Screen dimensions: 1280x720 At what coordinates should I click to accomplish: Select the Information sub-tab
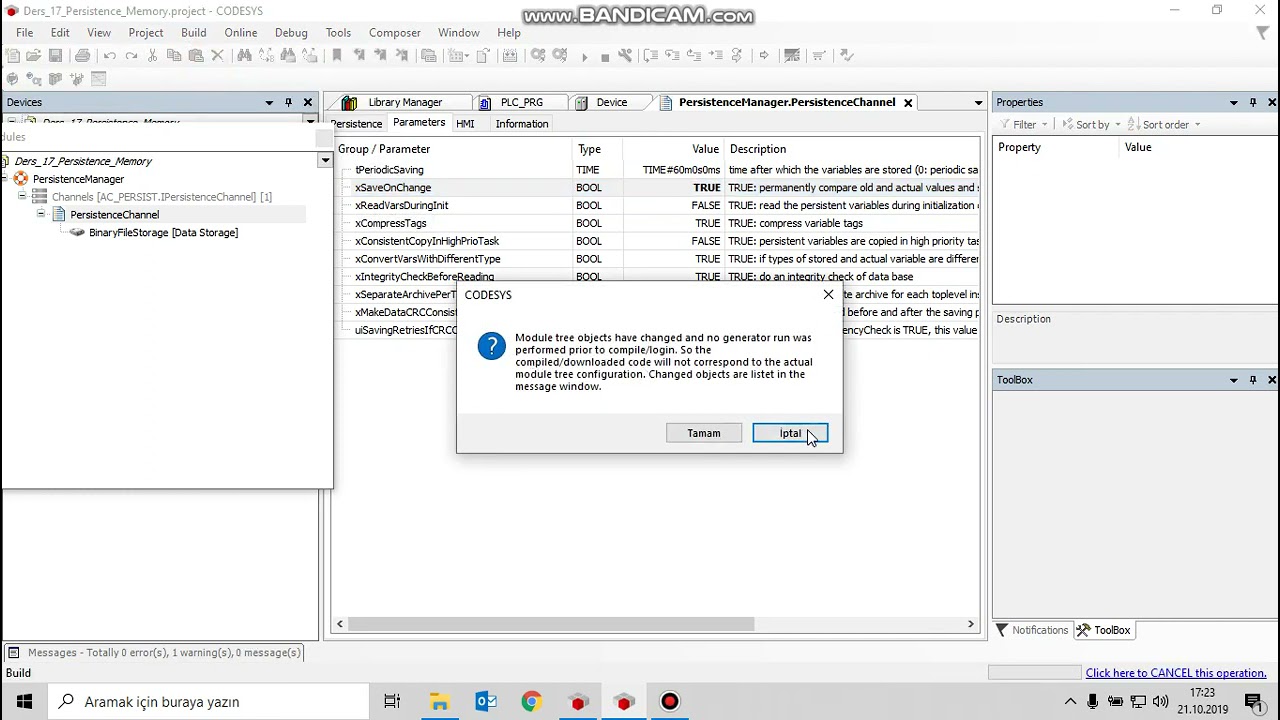tap(522, 124)
